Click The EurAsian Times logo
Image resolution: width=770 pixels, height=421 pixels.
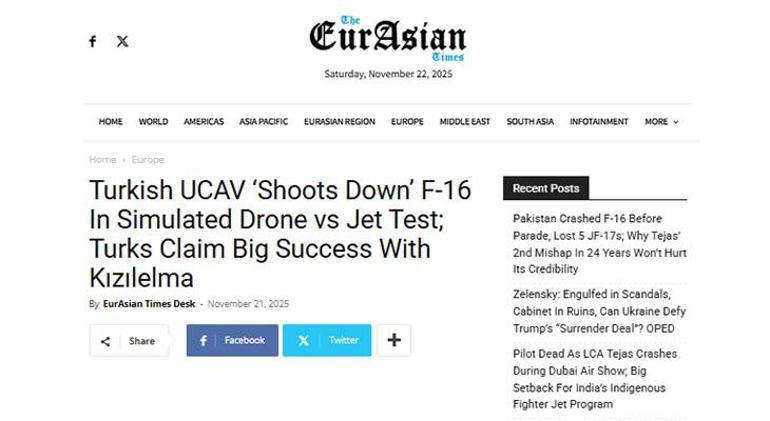click(x=387, y=40)
